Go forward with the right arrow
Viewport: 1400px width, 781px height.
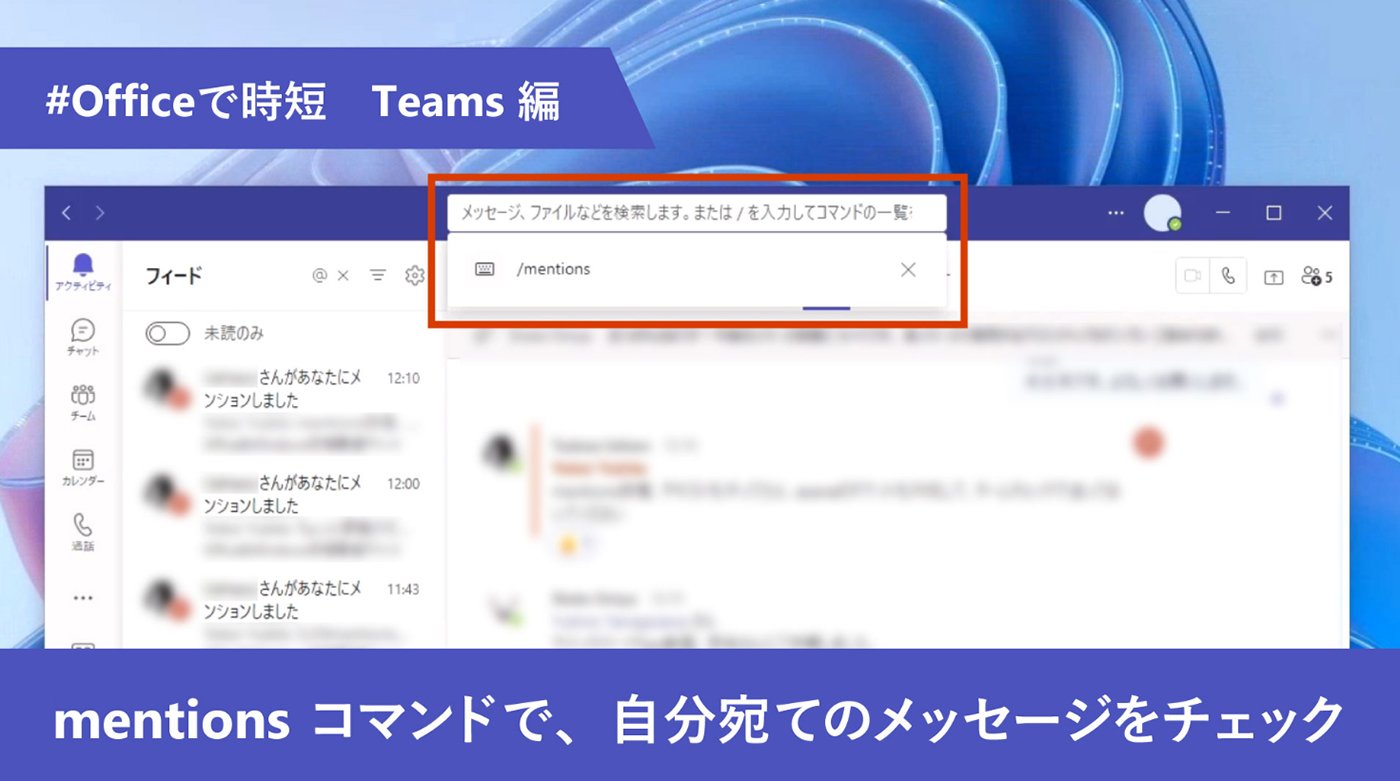[x=100, y=213]
